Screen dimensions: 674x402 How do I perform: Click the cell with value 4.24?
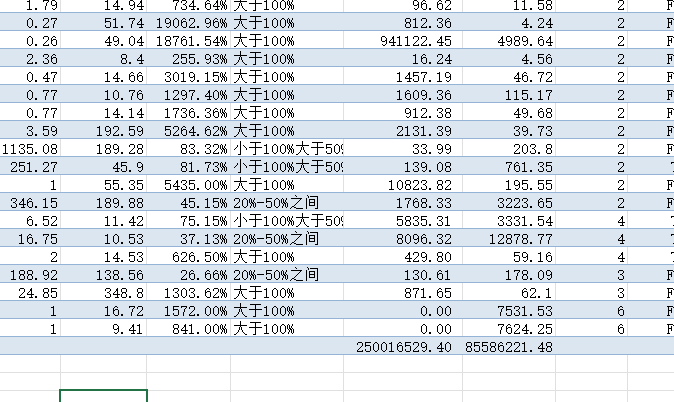(509, 22)
